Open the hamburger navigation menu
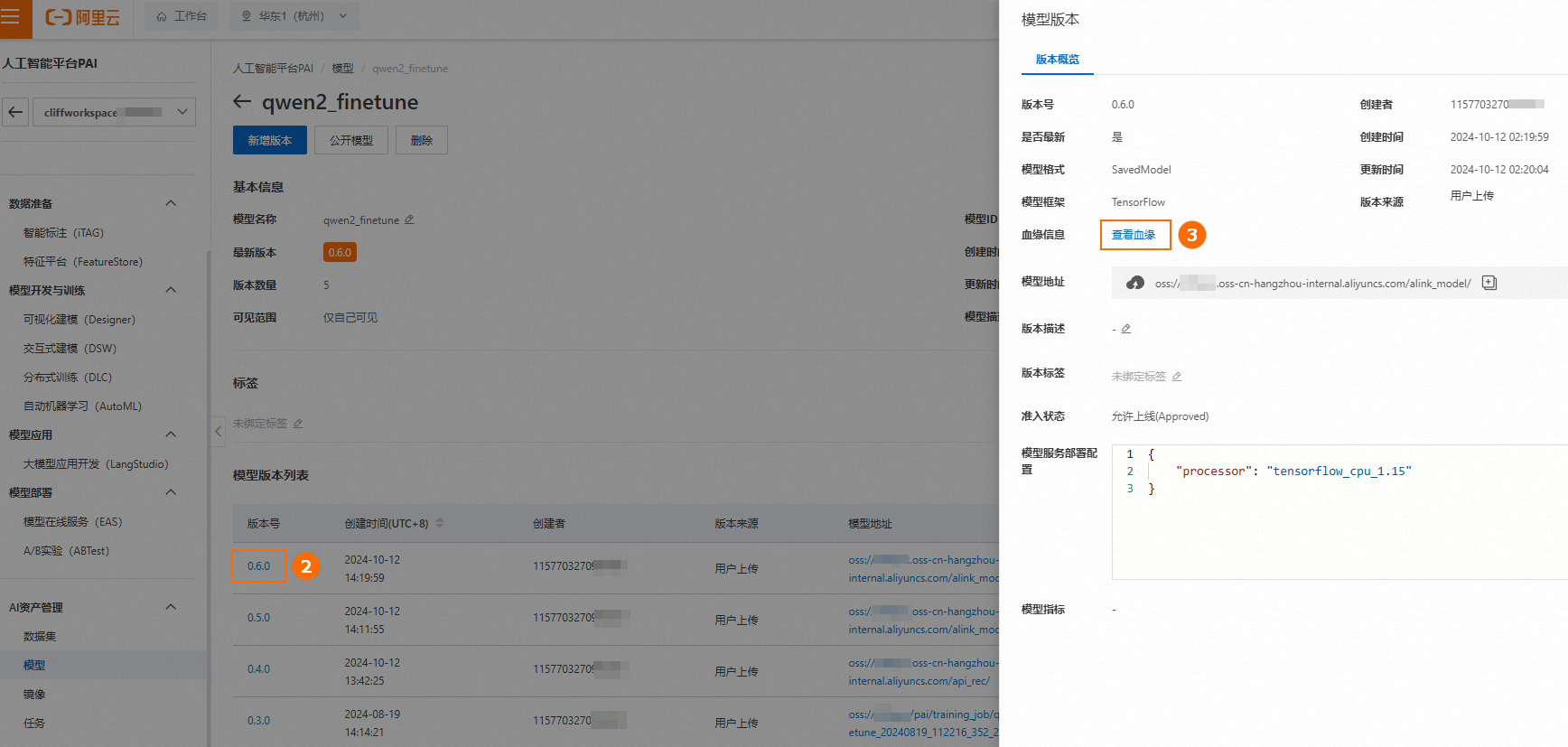 coord(11,16)
